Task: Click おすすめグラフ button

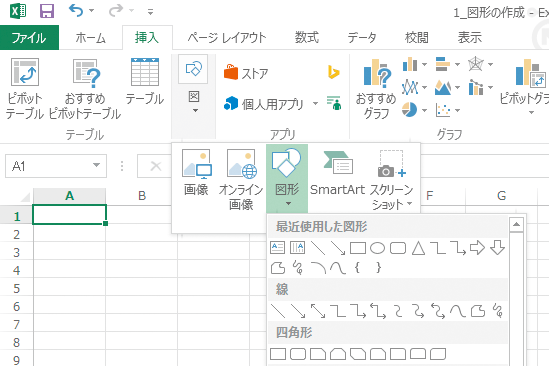Action: click(x=376, y=89)
